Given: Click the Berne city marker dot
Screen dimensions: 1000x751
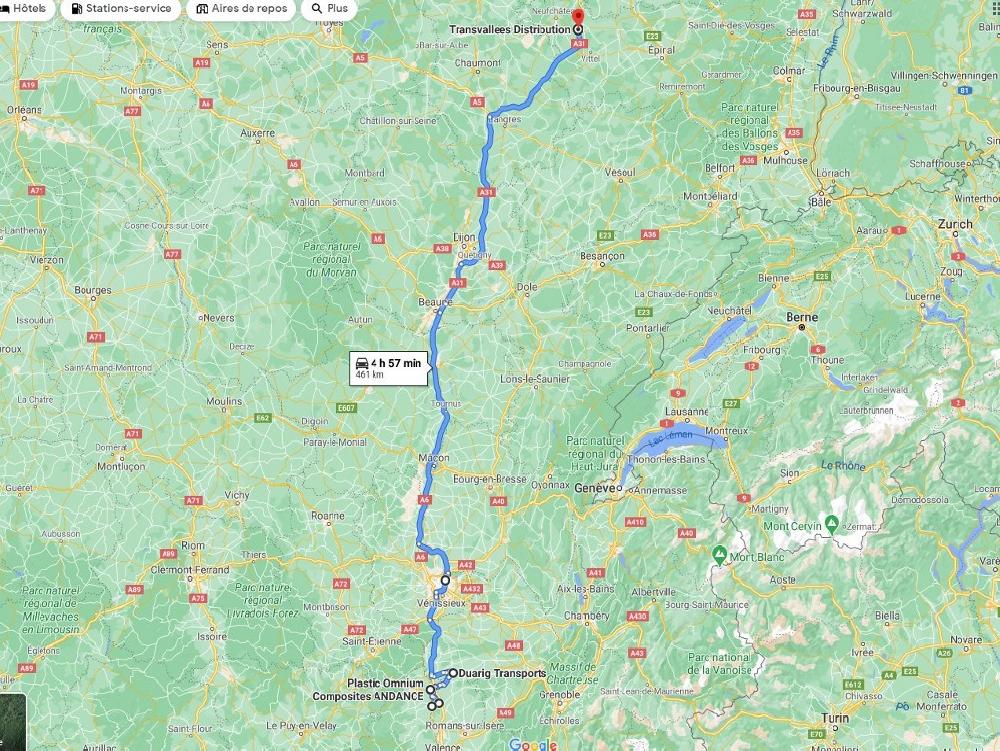Looking at the screenshot, I should (802, 327).
